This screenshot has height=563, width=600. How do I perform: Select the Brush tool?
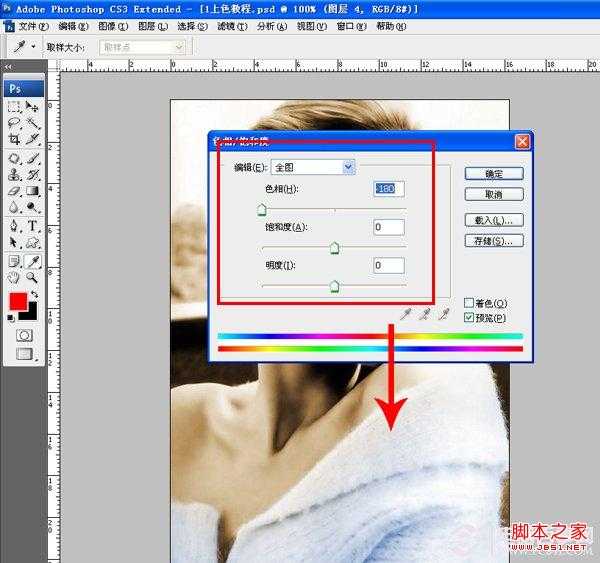pos(33,158)
